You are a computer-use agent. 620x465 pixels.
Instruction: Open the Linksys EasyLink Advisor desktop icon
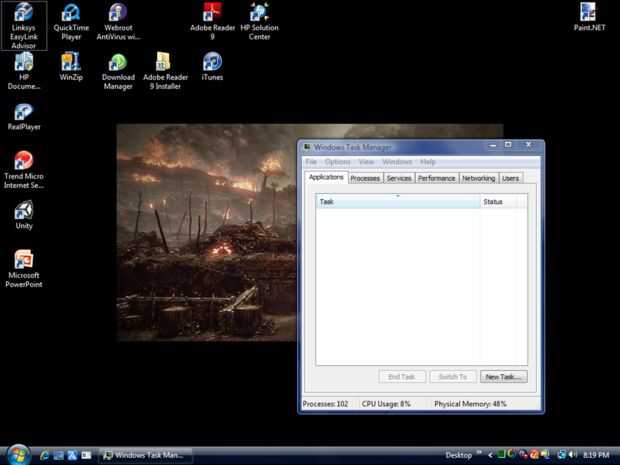pos(24,26)
